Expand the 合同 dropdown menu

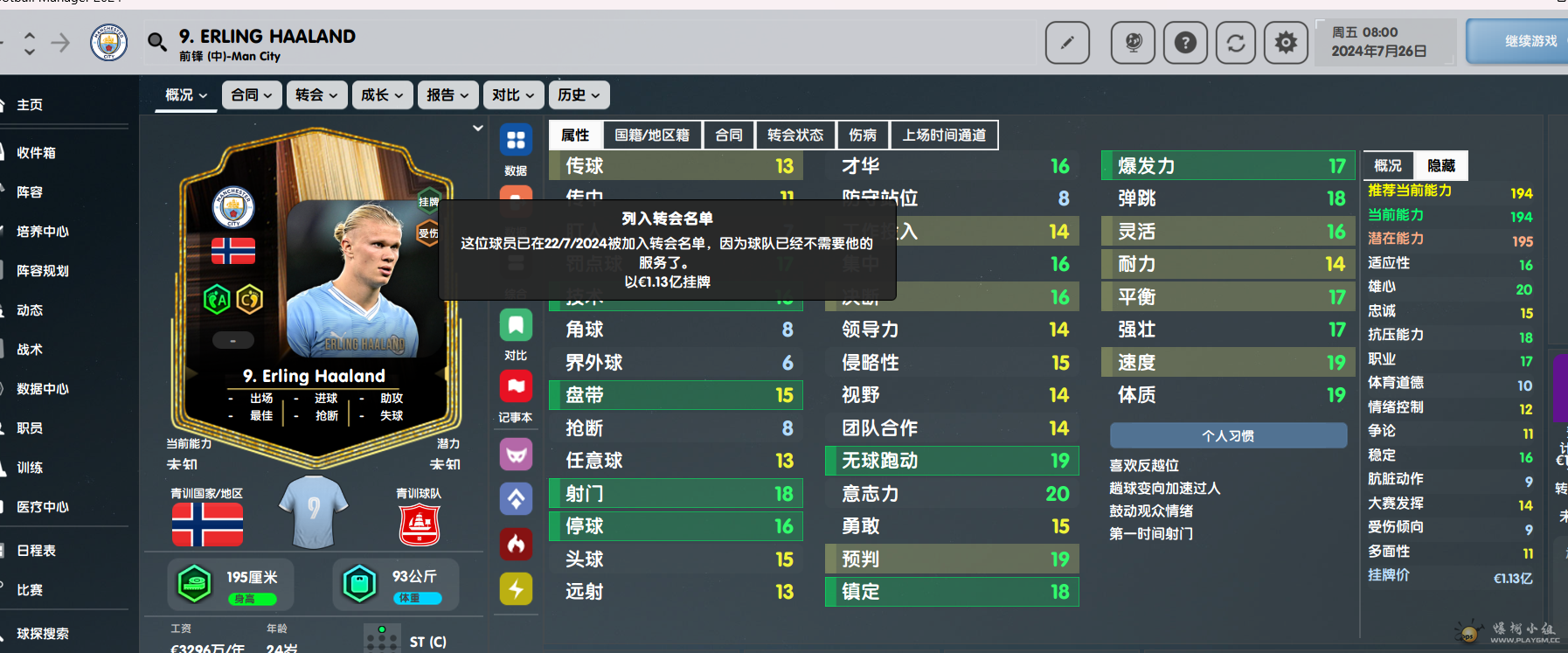pos(252,94)
